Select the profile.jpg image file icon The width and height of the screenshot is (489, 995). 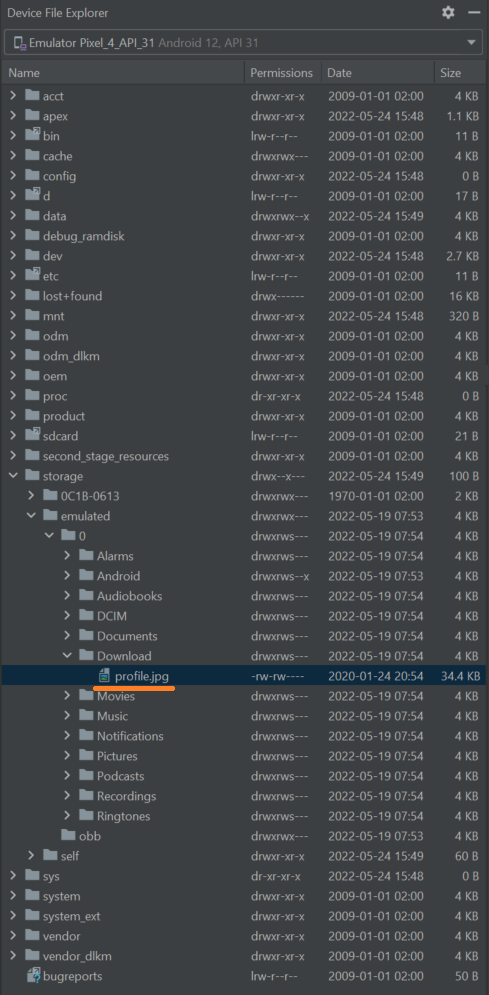click(105, 676)
